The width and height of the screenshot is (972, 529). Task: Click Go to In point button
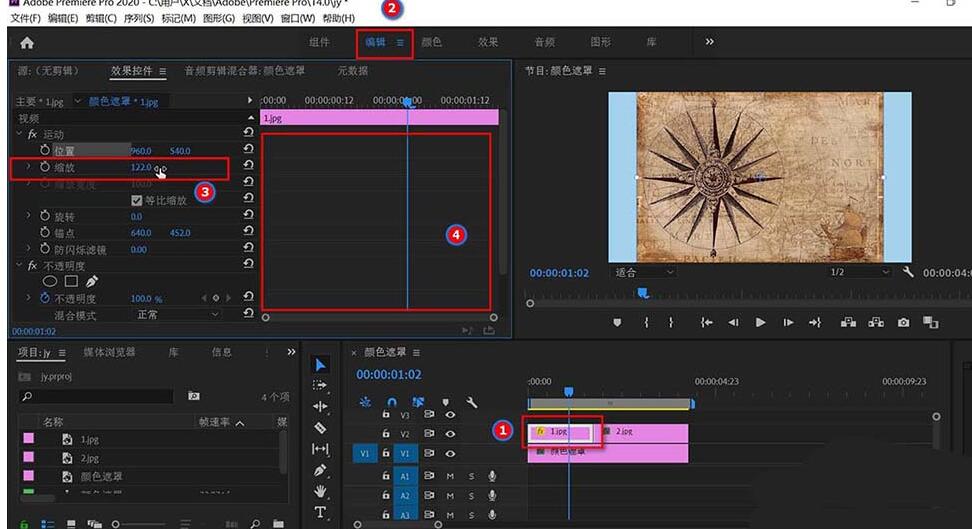pyautogui.click(x=707, y=322)
